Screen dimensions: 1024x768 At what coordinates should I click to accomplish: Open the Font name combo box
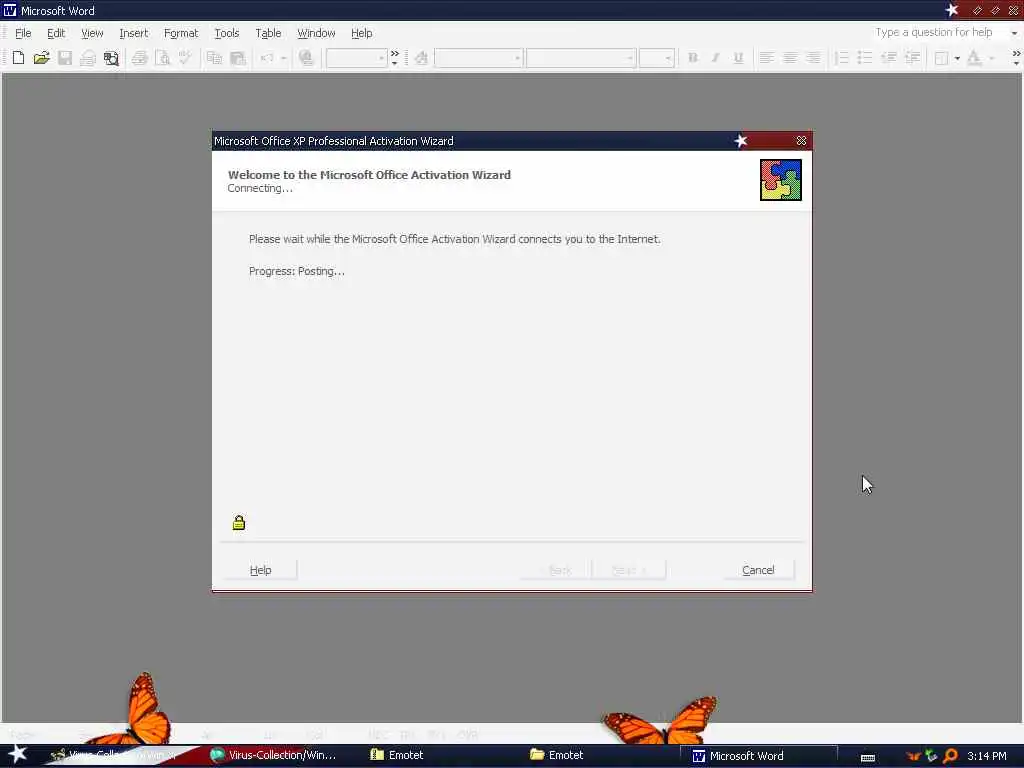click(x=581, y=58)
